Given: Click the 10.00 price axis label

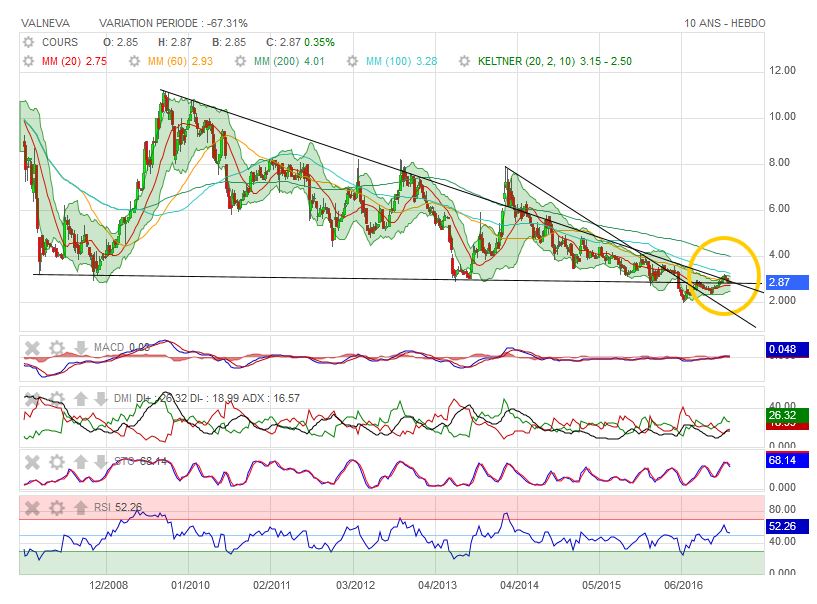Looking at the screenshot, I should point(783,117).
